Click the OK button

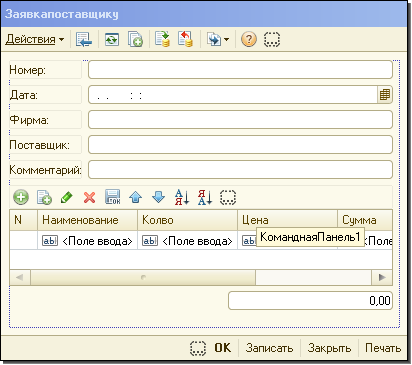pos(223,348)
